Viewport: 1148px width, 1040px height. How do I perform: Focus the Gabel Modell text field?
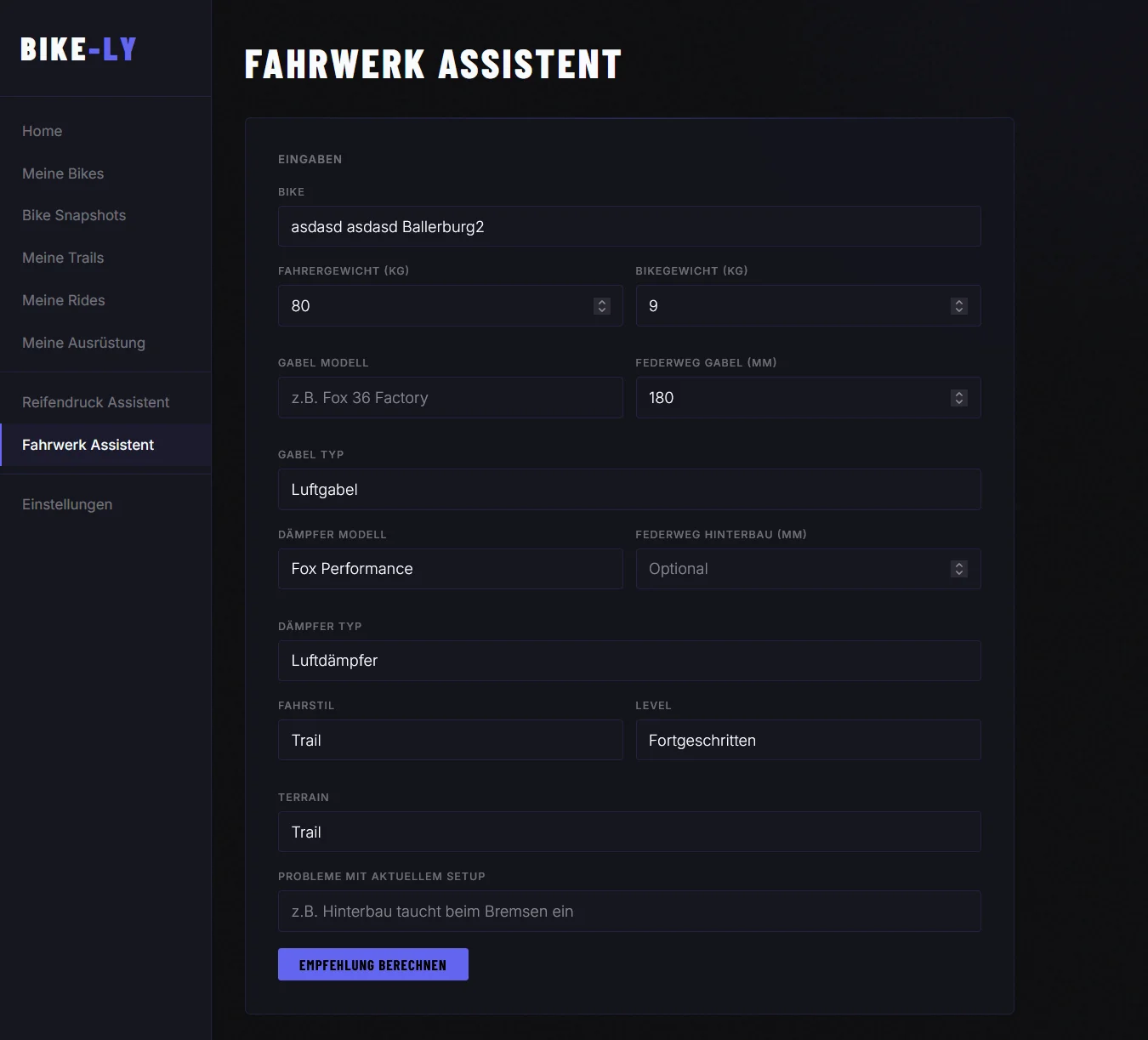tap(450, 398)
